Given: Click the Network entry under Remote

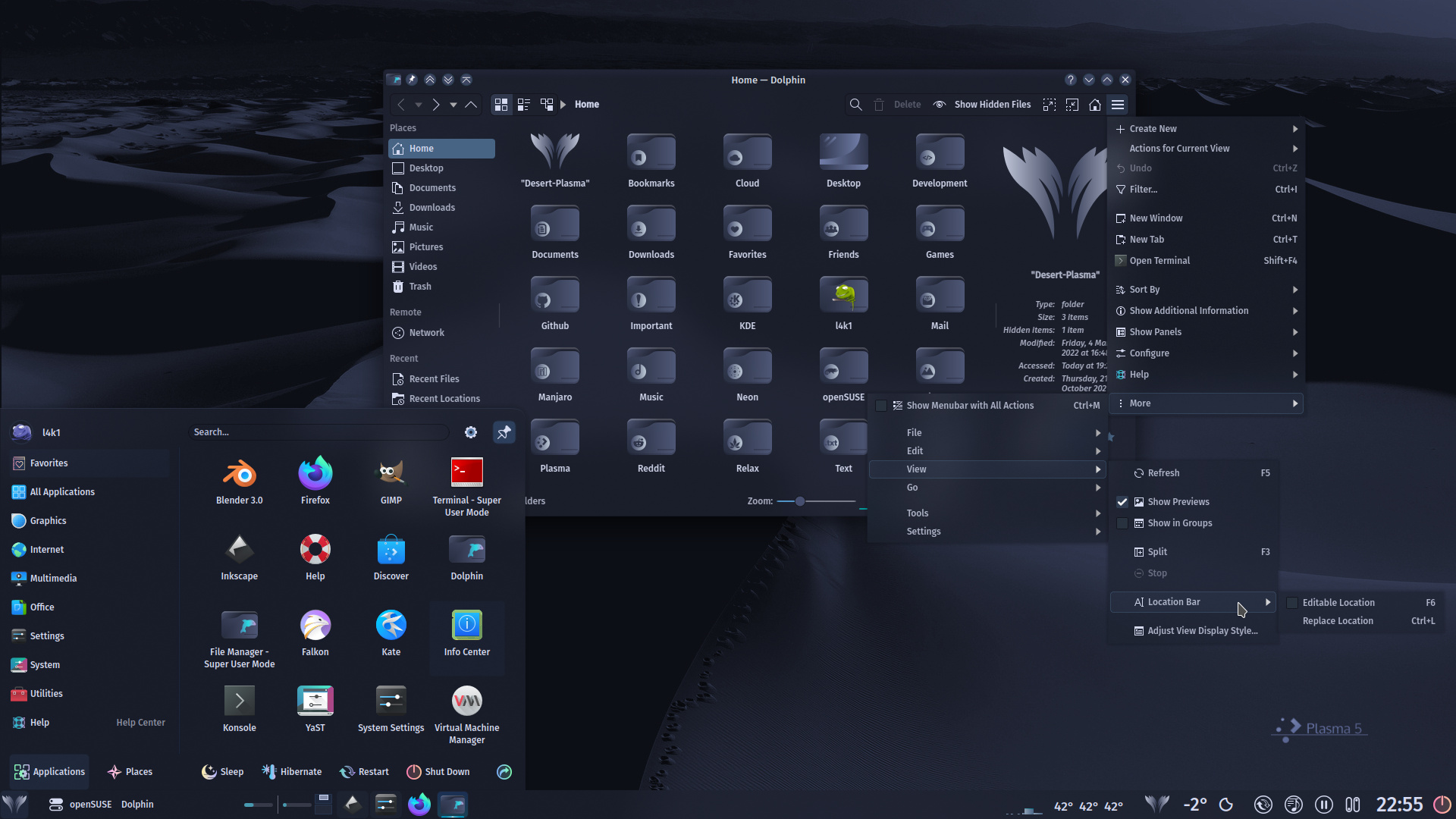Looking at the screenshot, I should click(x=441, y=333).
